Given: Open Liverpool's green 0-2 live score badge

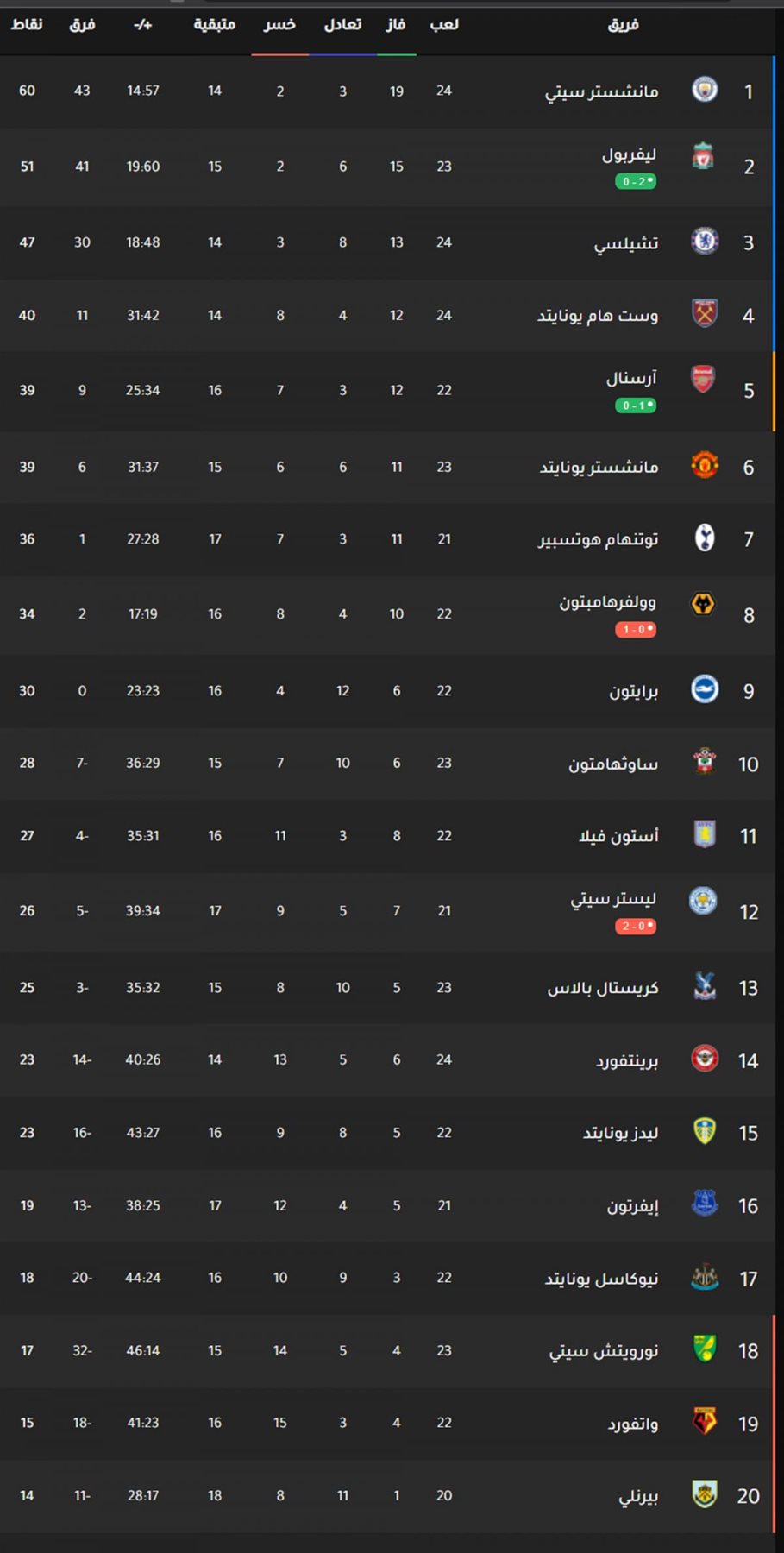Looking at the screenshot, I should coord(636,181).
